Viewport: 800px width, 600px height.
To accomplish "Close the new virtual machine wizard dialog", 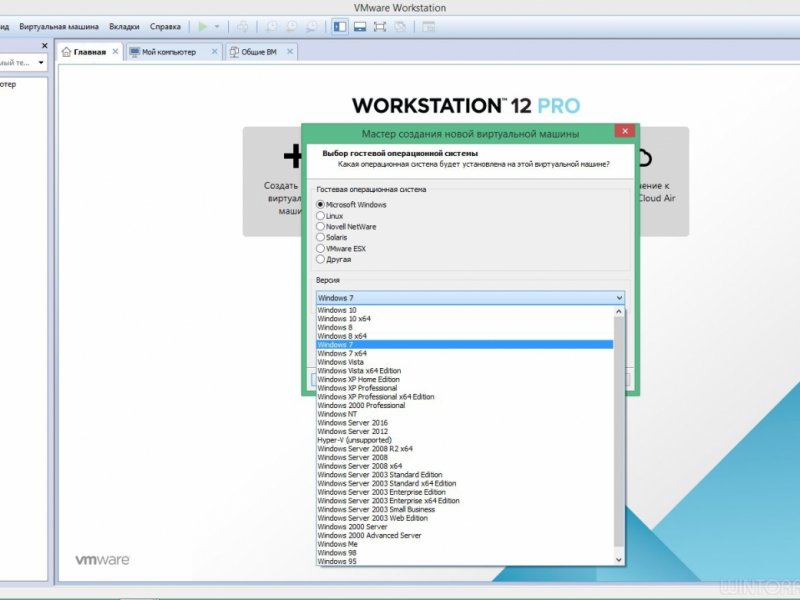I will click(x=625, y=131).
